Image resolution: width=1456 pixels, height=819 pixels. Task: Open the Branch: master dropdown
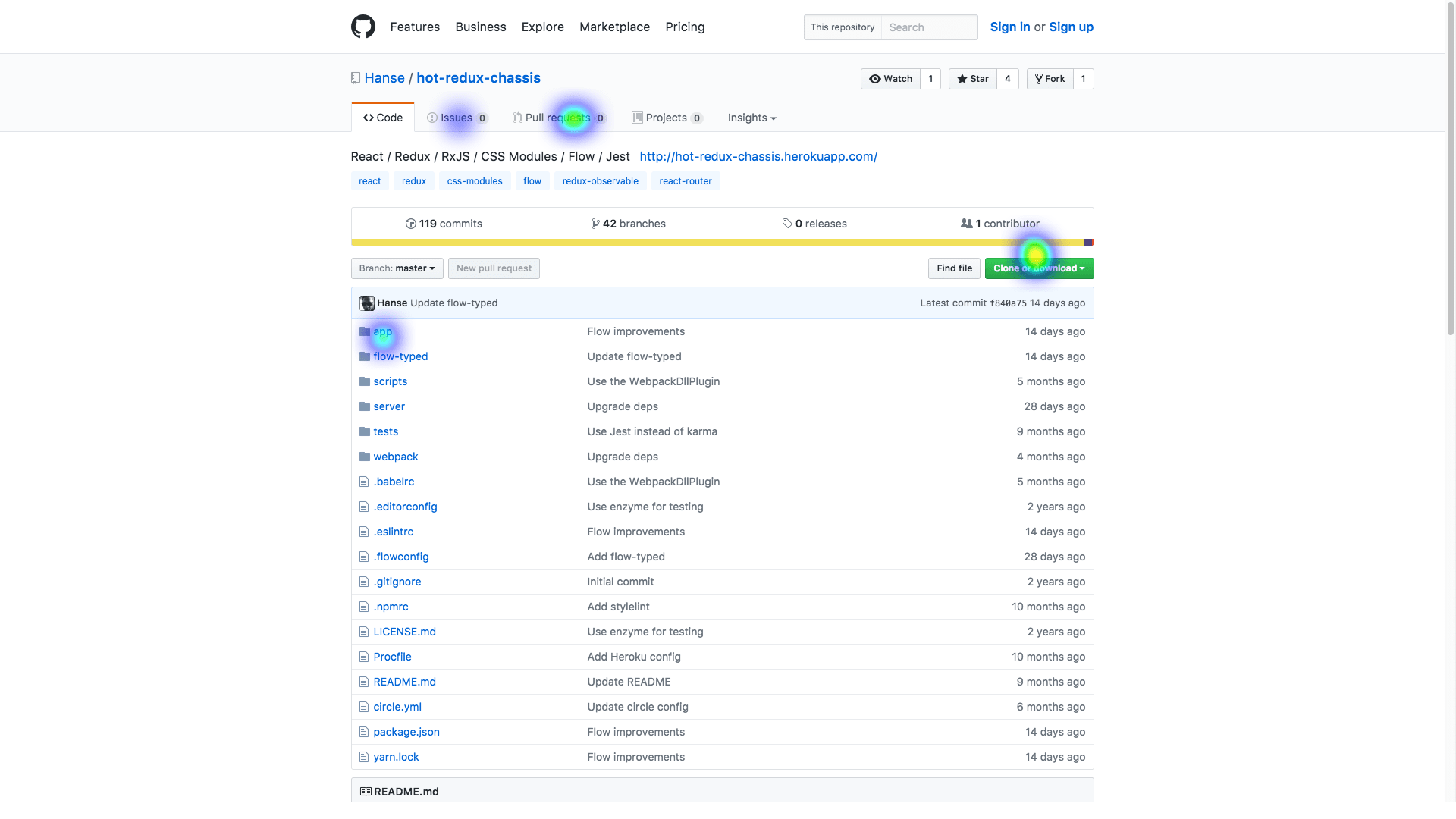[x=397, y=268]
